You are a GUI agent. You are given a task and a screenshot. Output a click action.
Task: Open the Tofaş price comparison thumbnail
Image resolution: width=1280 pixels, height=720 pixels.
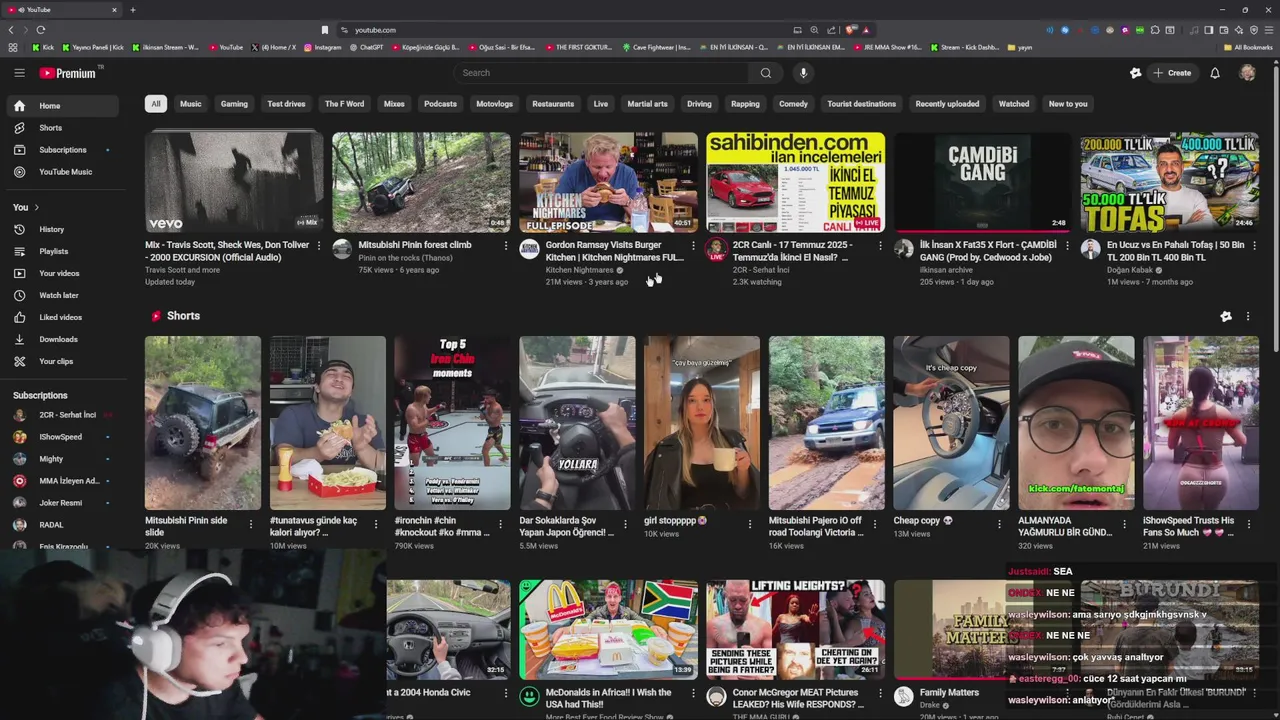[x=1169, y=182]
